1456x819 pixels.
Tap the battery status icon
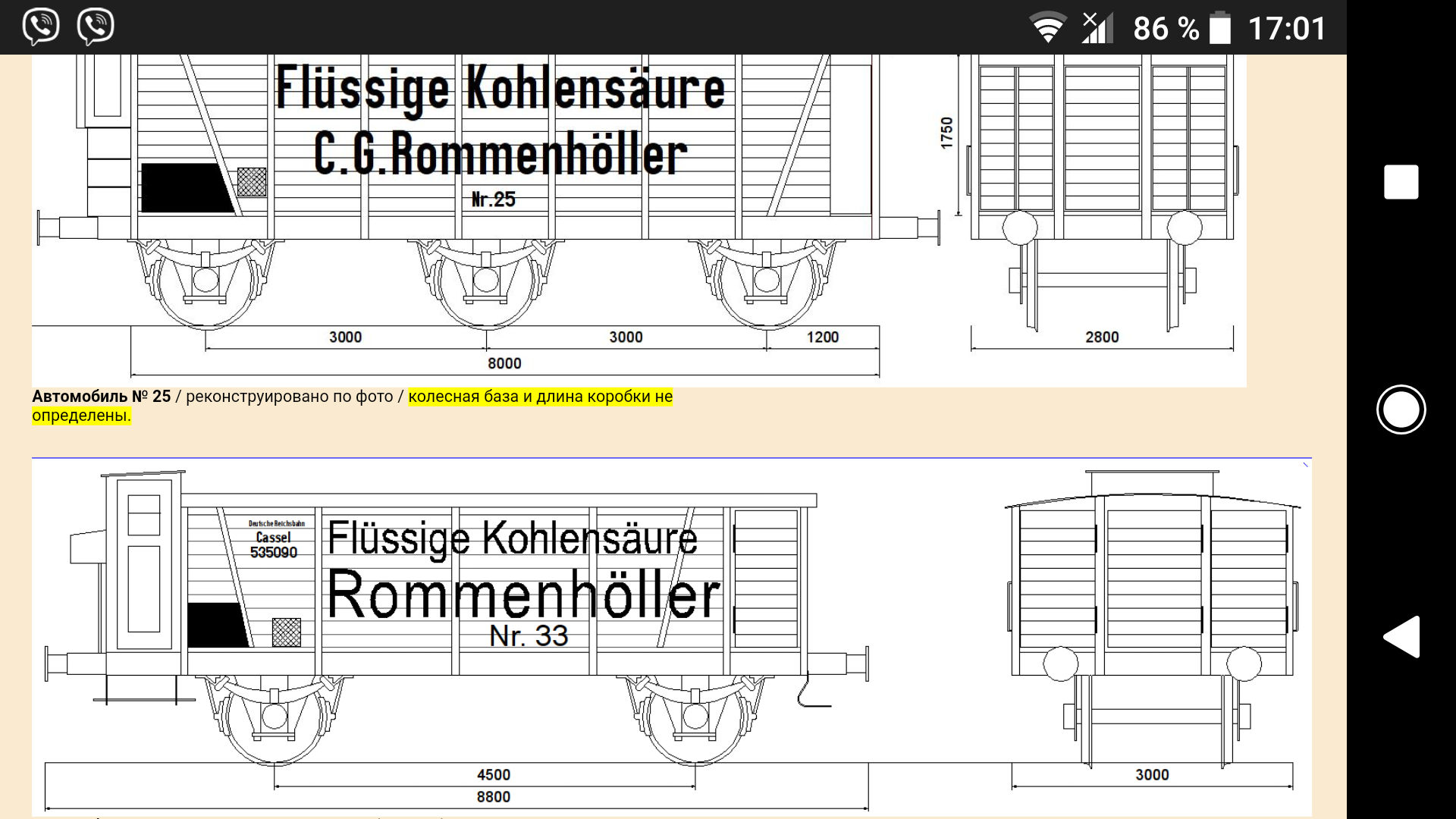(1219, 28)
